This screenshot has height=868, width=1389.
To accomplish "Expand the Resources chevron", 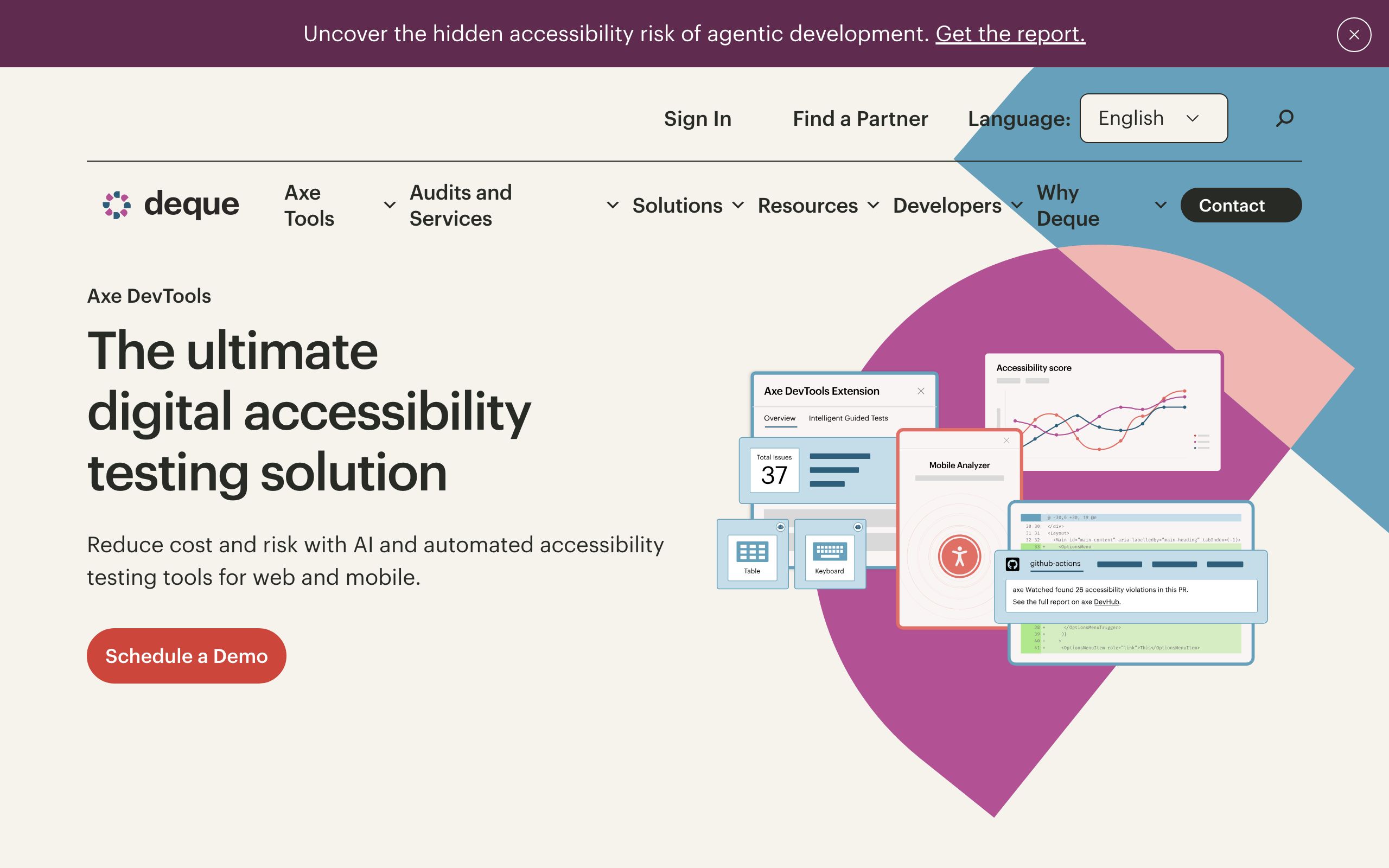I will pos(873,205).
